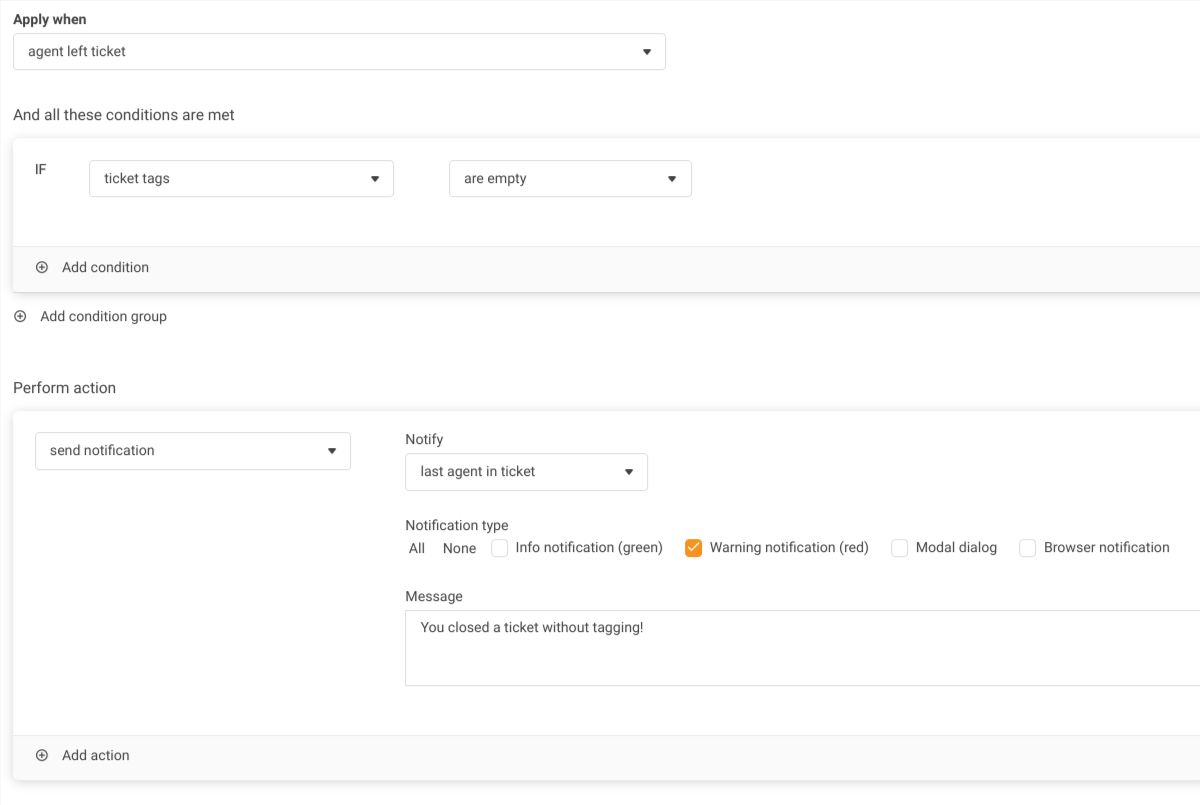Uncheck the Warning notification (red) checkbox
The image size is (1200, 805).
[x=693, y=548]
